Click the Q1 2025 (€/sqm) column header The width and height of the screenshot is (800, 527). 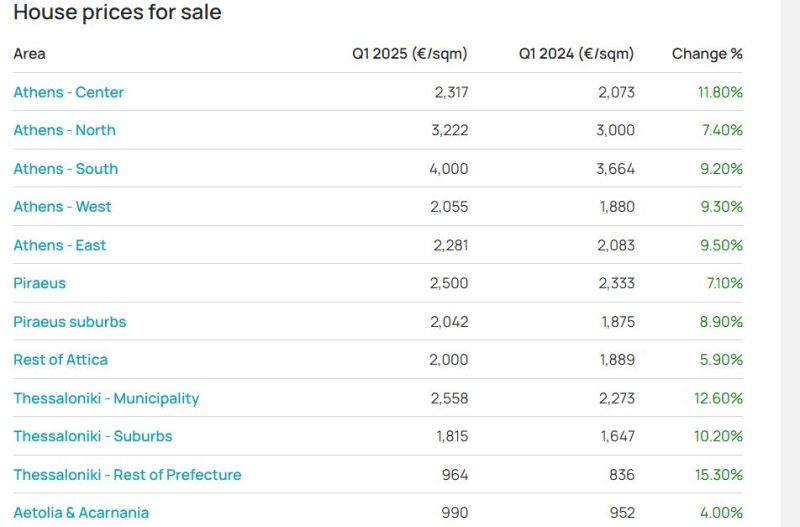409,54
